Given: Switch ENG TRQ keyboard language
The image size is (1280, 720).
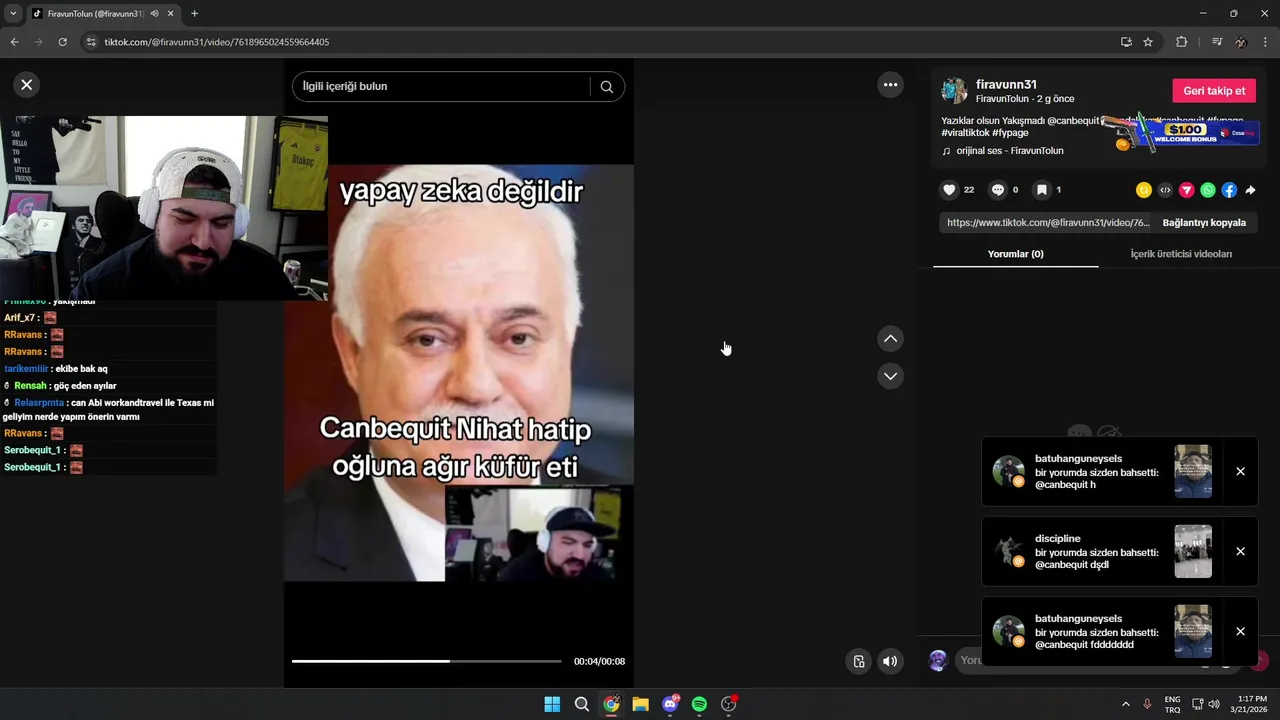Looking at the screenshot, I should tap(1172, 704).
